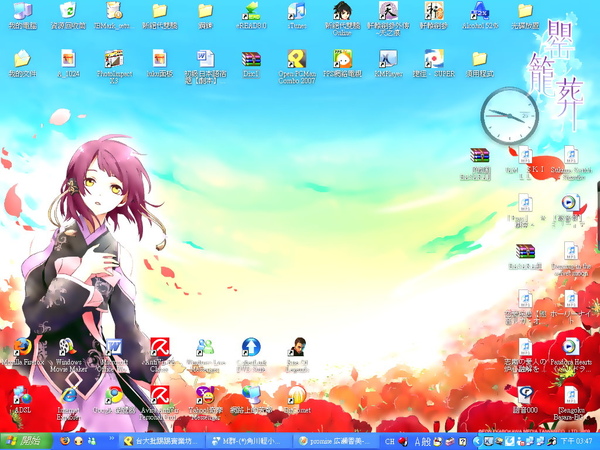Viewport: 600px width, 450px height.
Task: Launch Open PCMan Combo 2007
Action: point(297,67)
